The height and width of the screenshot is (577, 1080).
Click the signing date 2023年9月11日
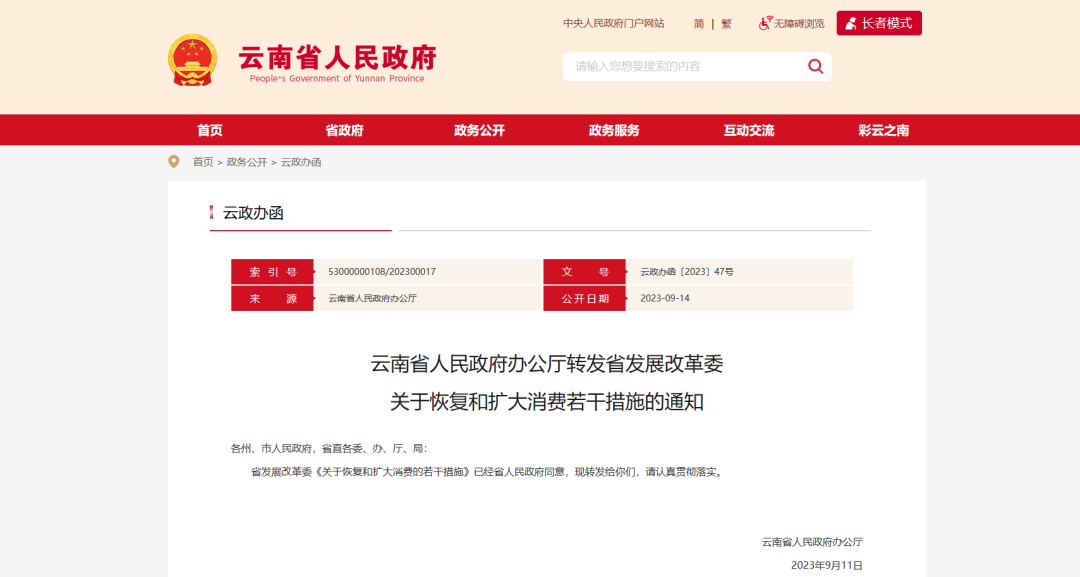(x=827, y=565)
